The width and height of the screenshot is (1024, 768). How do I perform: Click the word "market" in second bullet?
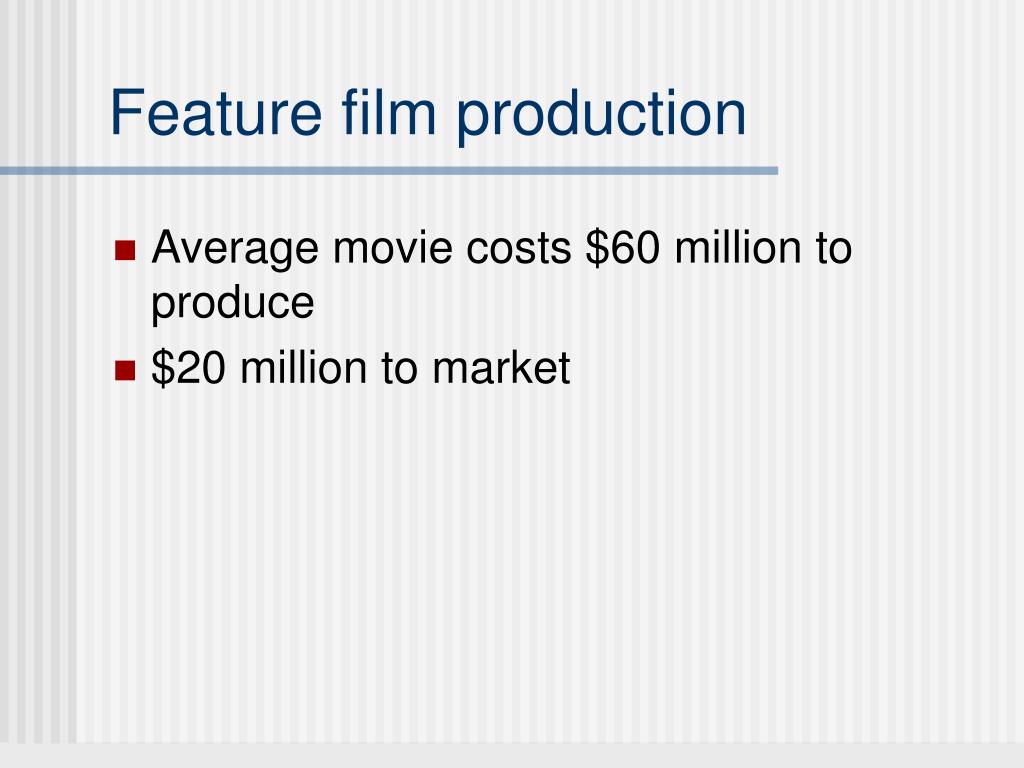(x=502, y=368)
